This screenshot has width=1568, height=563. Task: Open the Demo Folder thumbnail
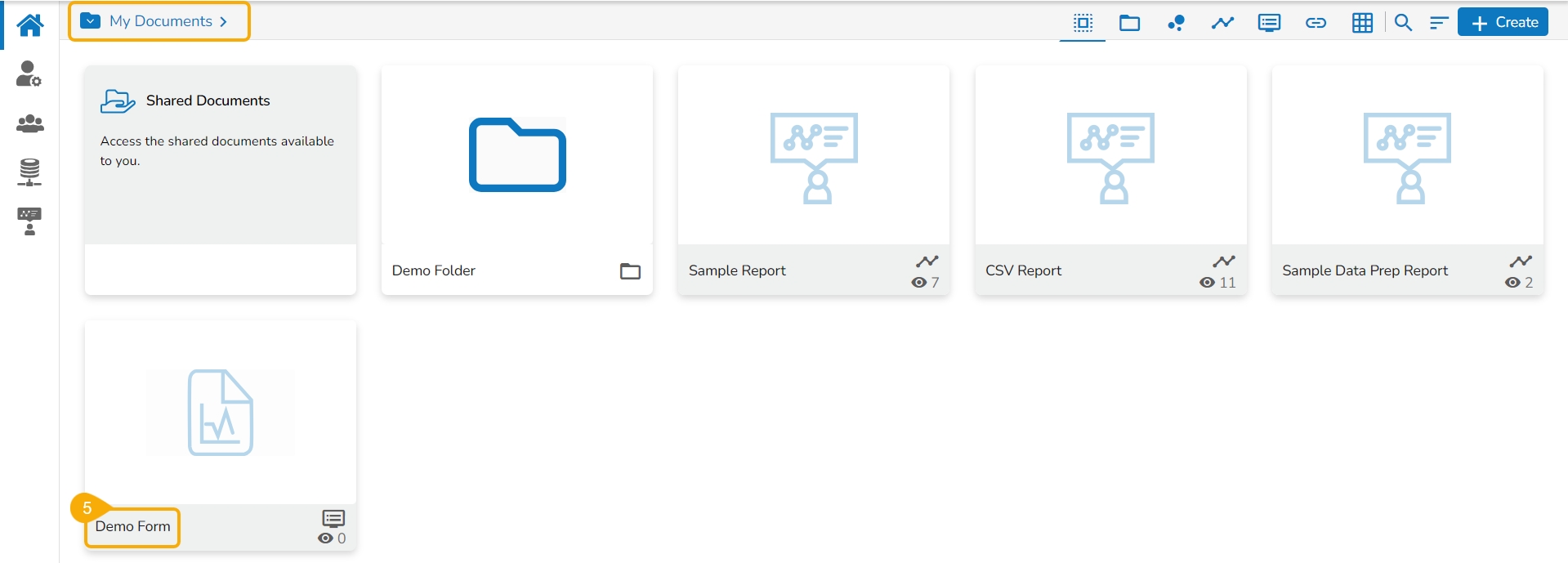coord(517,155)
